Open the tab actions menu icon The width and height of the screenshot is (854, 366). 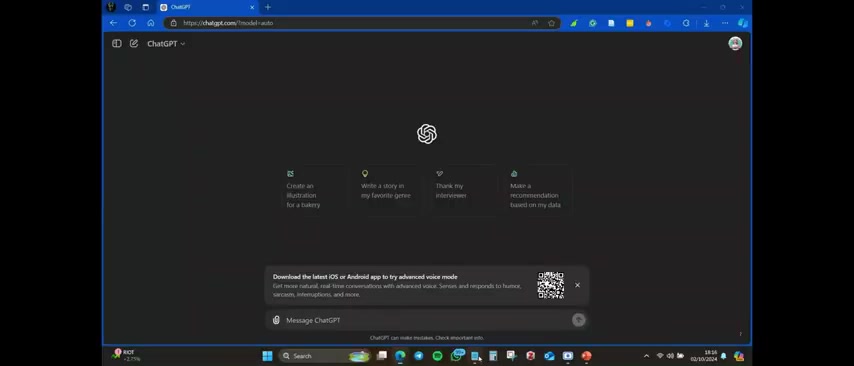(145, 7)
